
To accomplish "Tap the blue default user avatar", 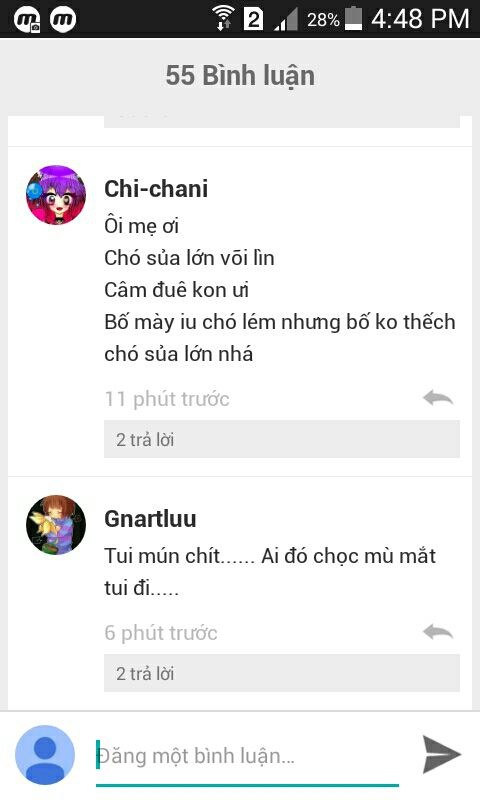I will 45,755.
